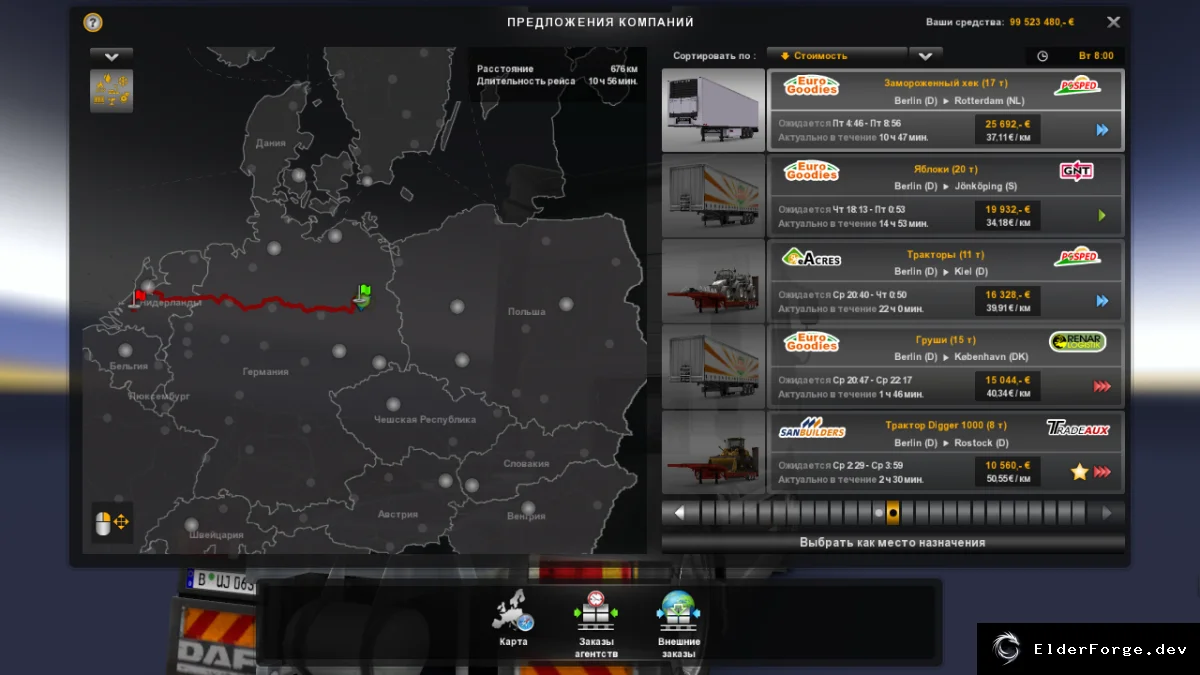Toggle sort order arrow button
Viewport: 1200px width, 675px height.
coord(926,56)
